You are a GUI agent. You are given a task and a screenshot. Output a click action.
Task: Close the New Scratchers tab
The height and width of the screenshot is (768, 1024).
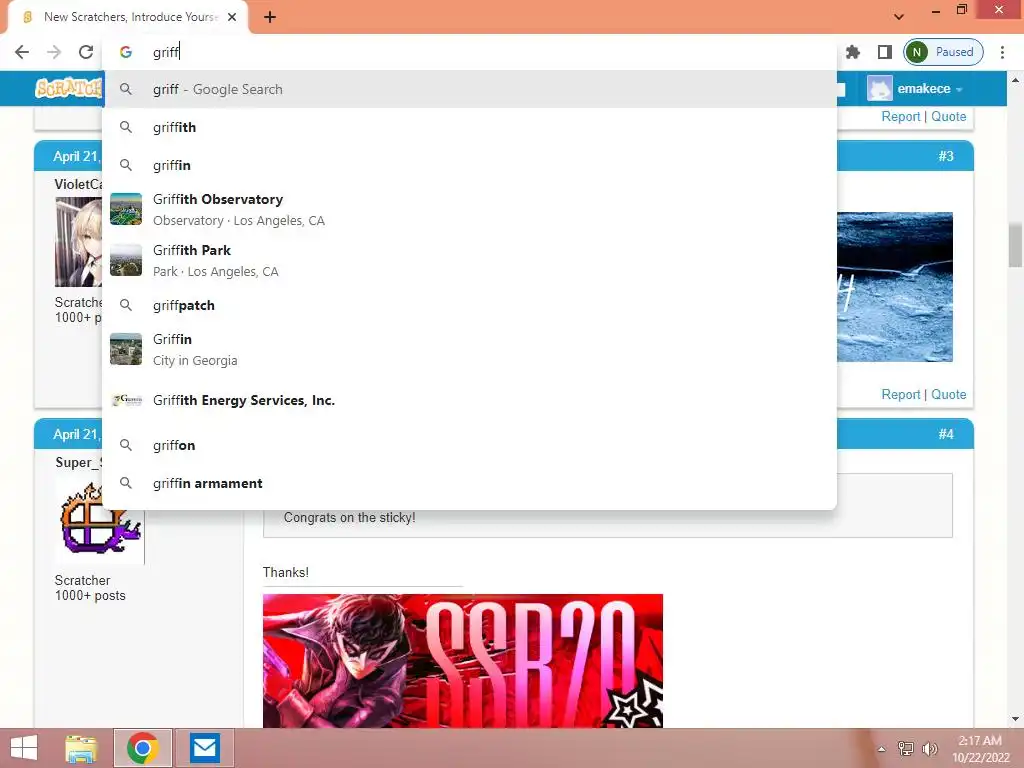[x=232, y=17]
